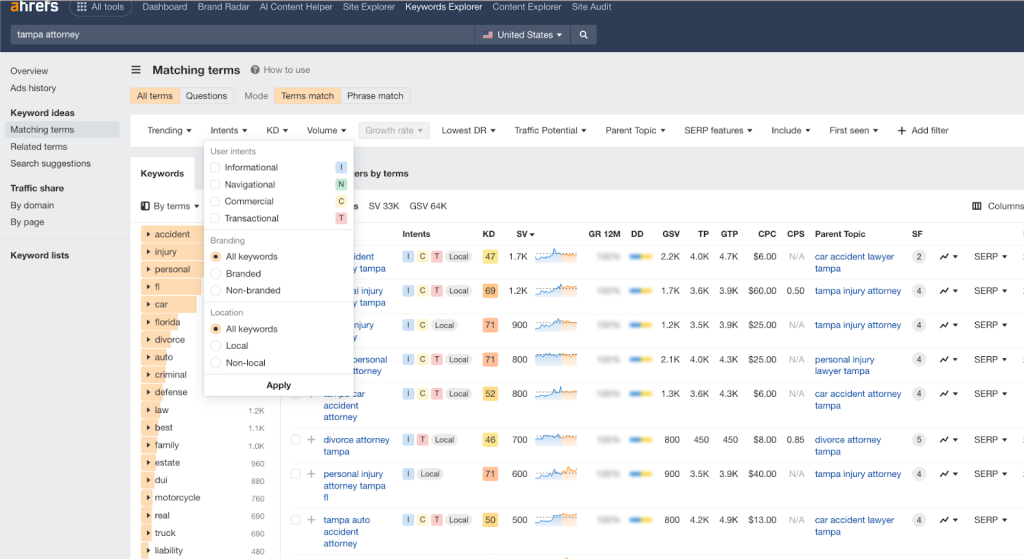Check the Informational intent checkbox
1024x559 pixels.
tap(215, 168)
